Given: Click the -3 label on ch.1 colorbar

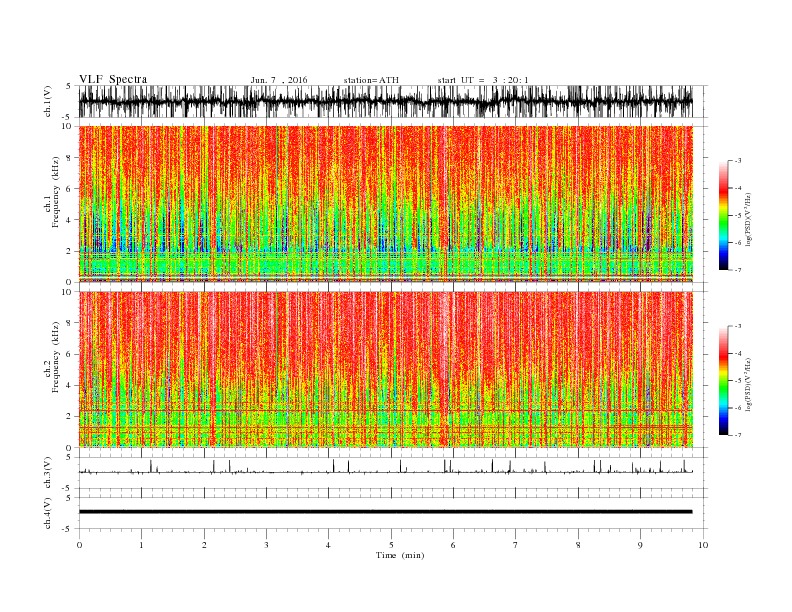Looking at the screenshot, I should tap(737, 161).
